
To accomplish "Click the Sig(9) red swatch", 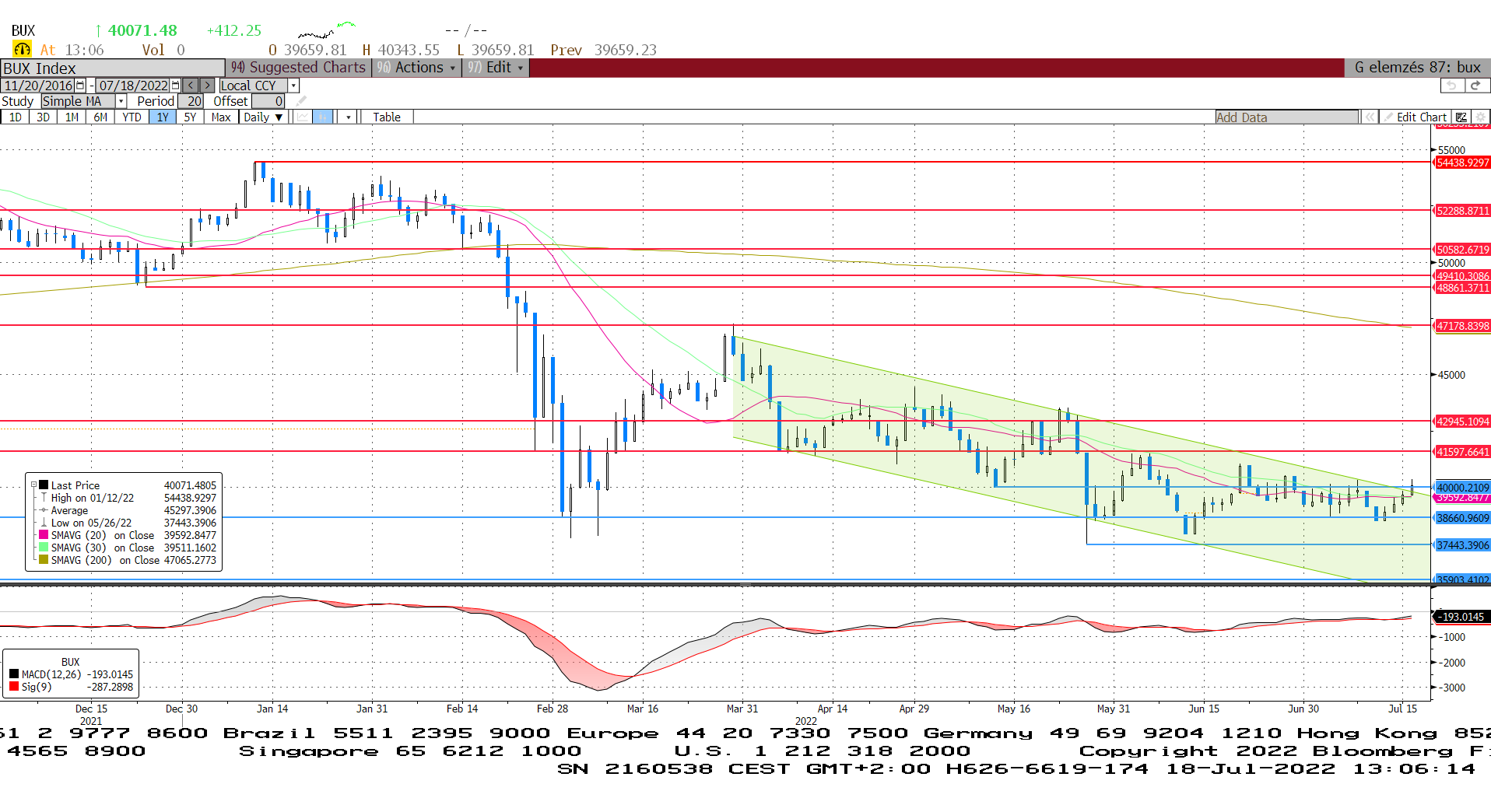I will 14,687.
